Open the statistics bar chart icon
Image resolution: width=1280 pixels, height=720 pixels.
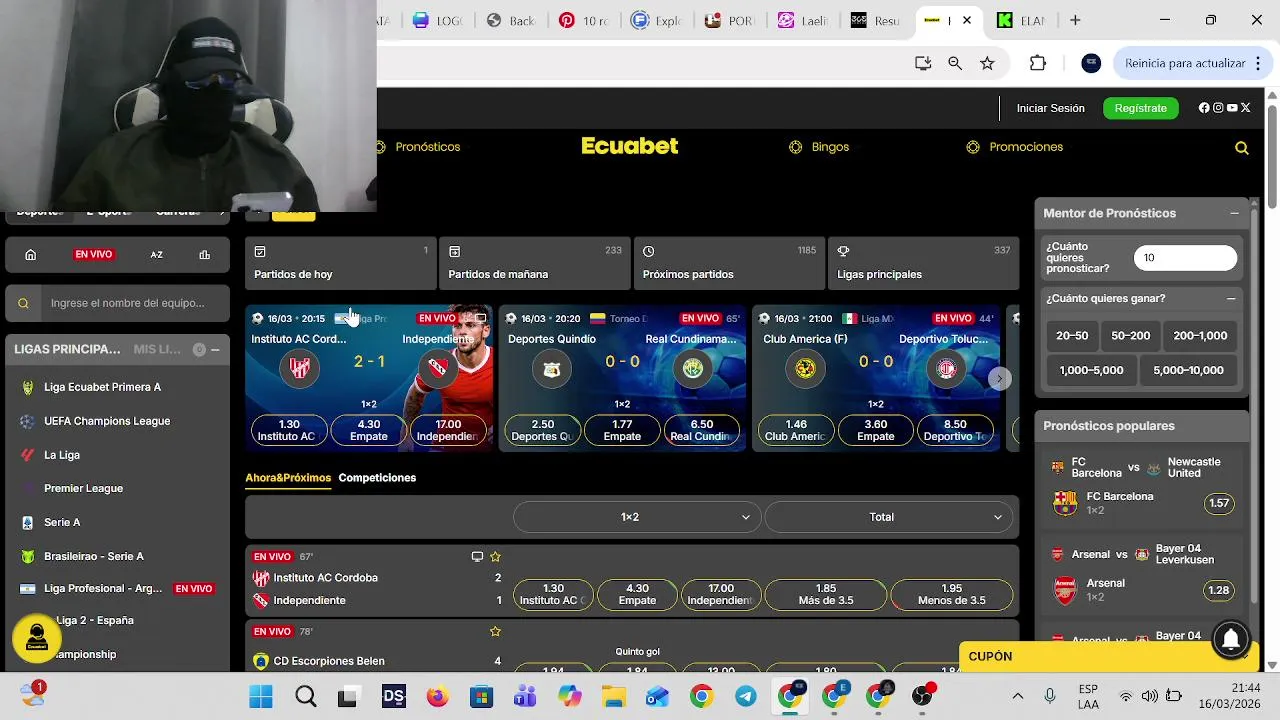tap(205, 255)
